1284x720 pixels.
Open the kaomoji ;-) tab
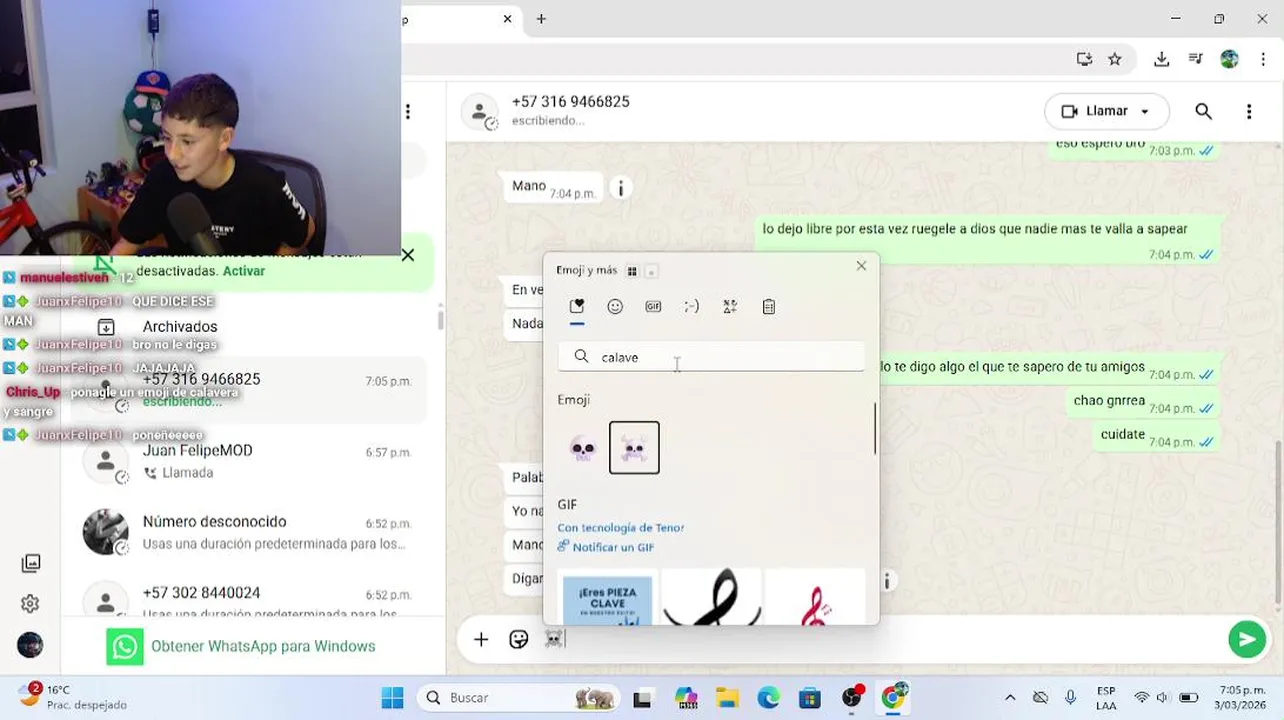pos(692,307)
